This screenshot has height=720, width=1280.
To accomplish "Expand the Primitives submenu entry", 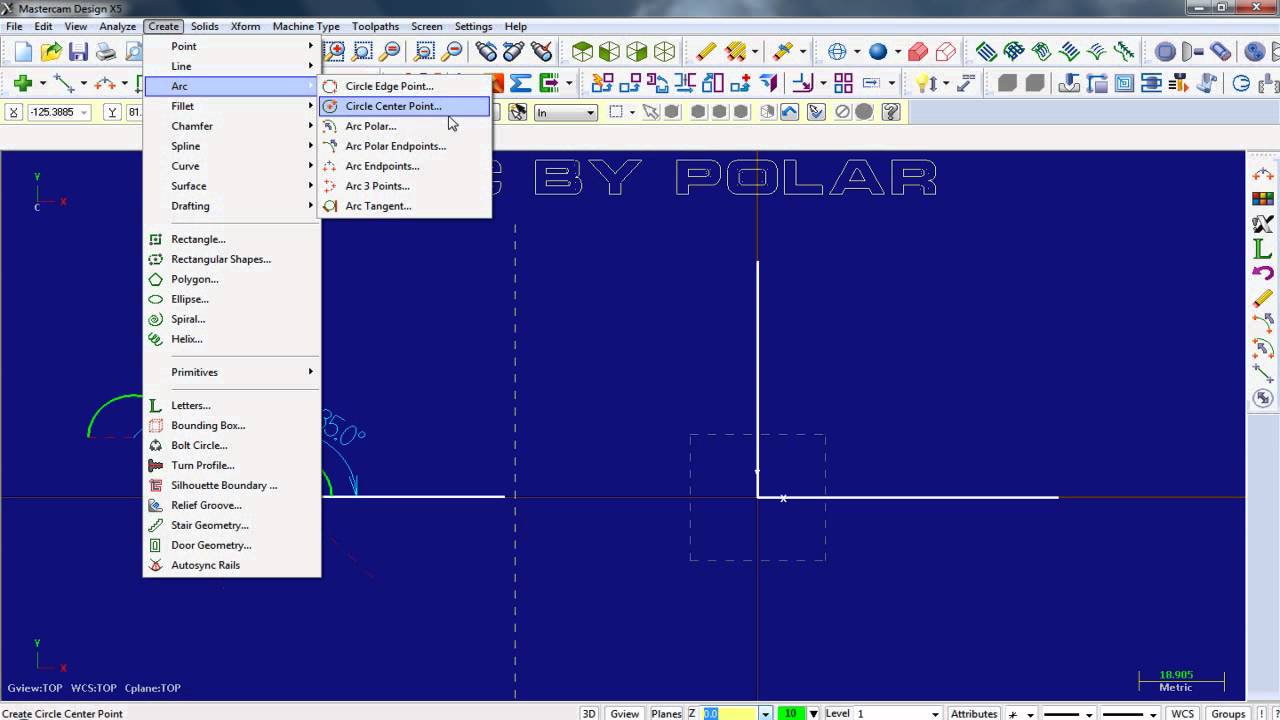I will [232, 372].
